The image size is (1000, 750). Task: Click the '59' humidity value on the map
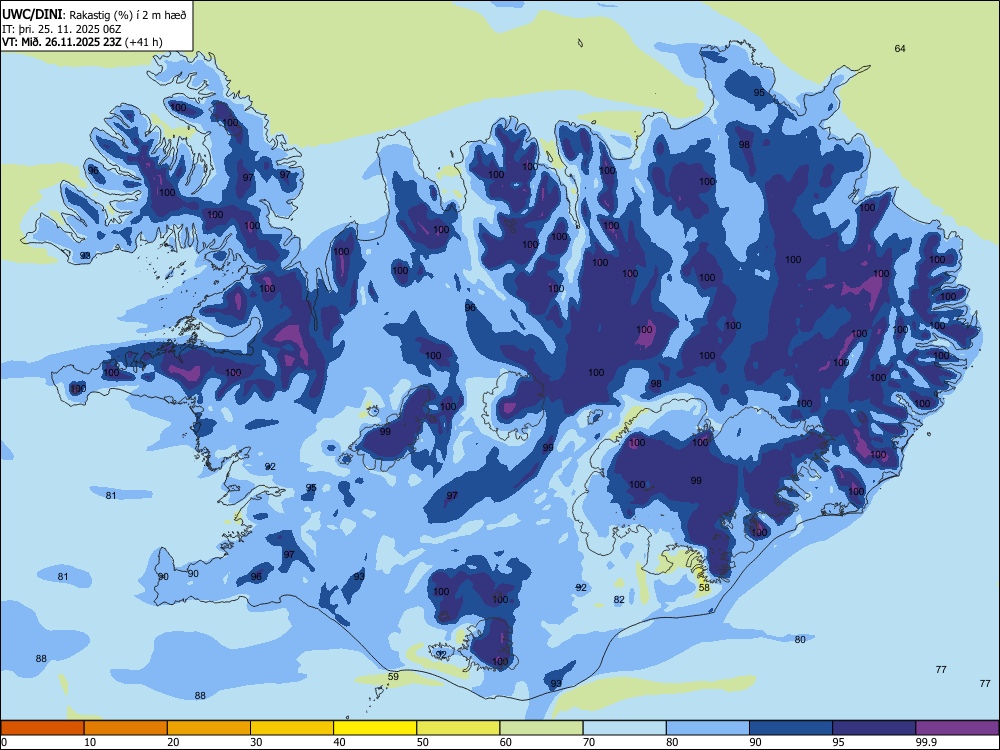[x=393, y=677]
